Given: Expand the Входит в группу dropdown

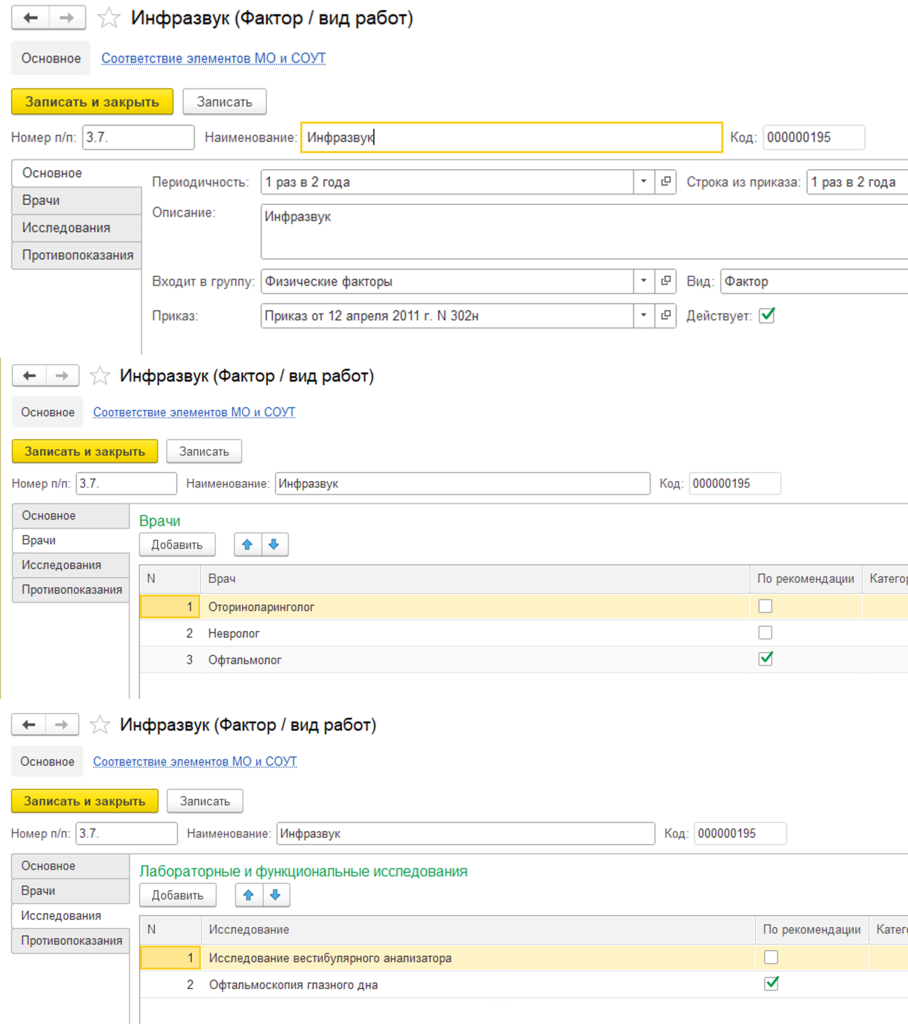Looking at the screenshot, I should (643, 281).
